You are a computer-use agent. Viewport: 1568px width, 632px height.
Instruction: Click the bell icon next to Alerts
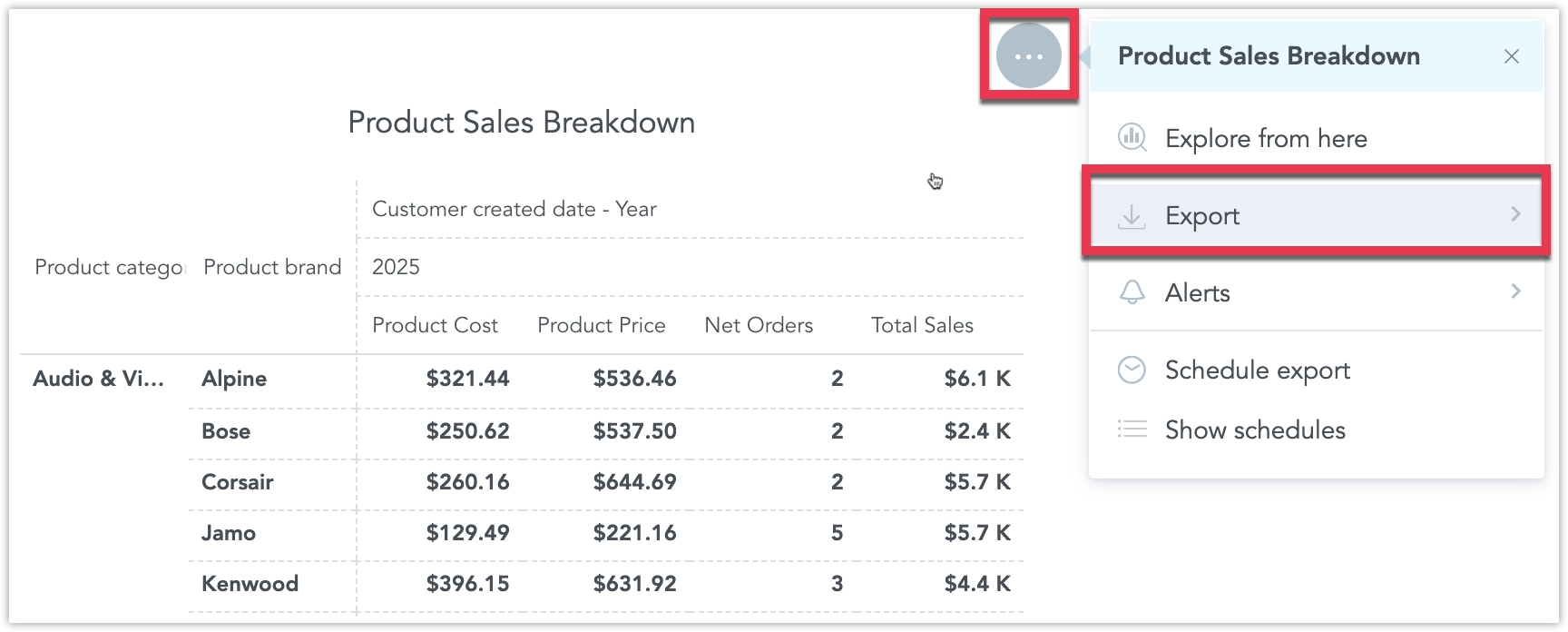tap(1132, 292)
